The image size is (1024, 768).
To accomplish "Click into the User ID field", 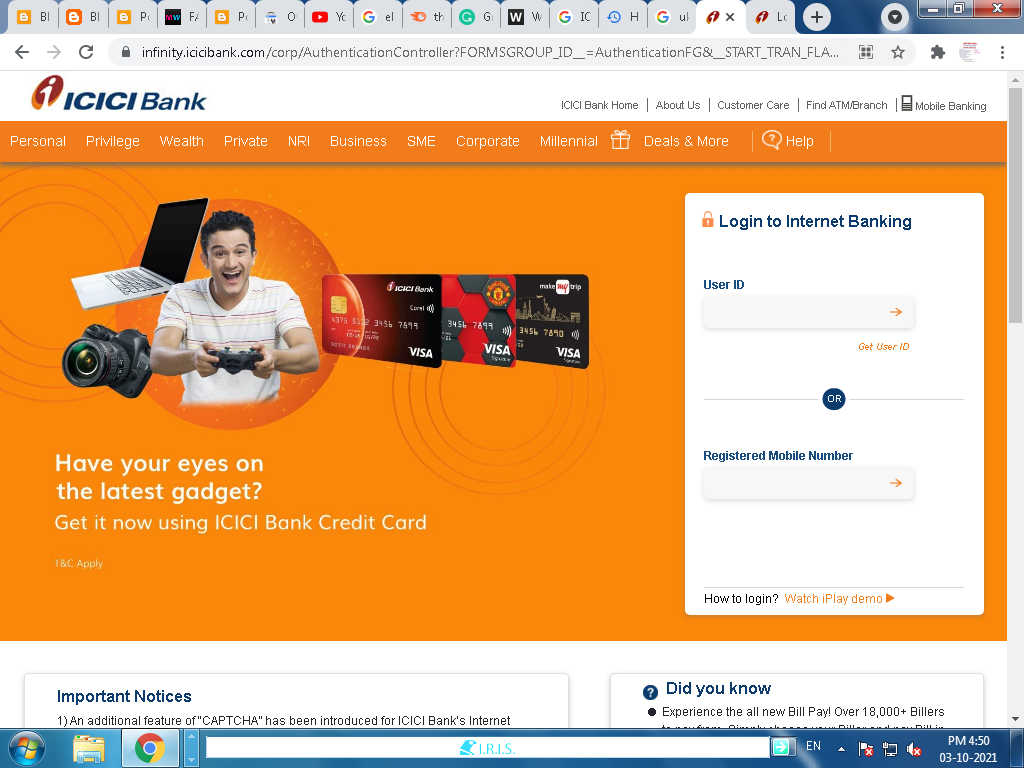I will 808,312.
